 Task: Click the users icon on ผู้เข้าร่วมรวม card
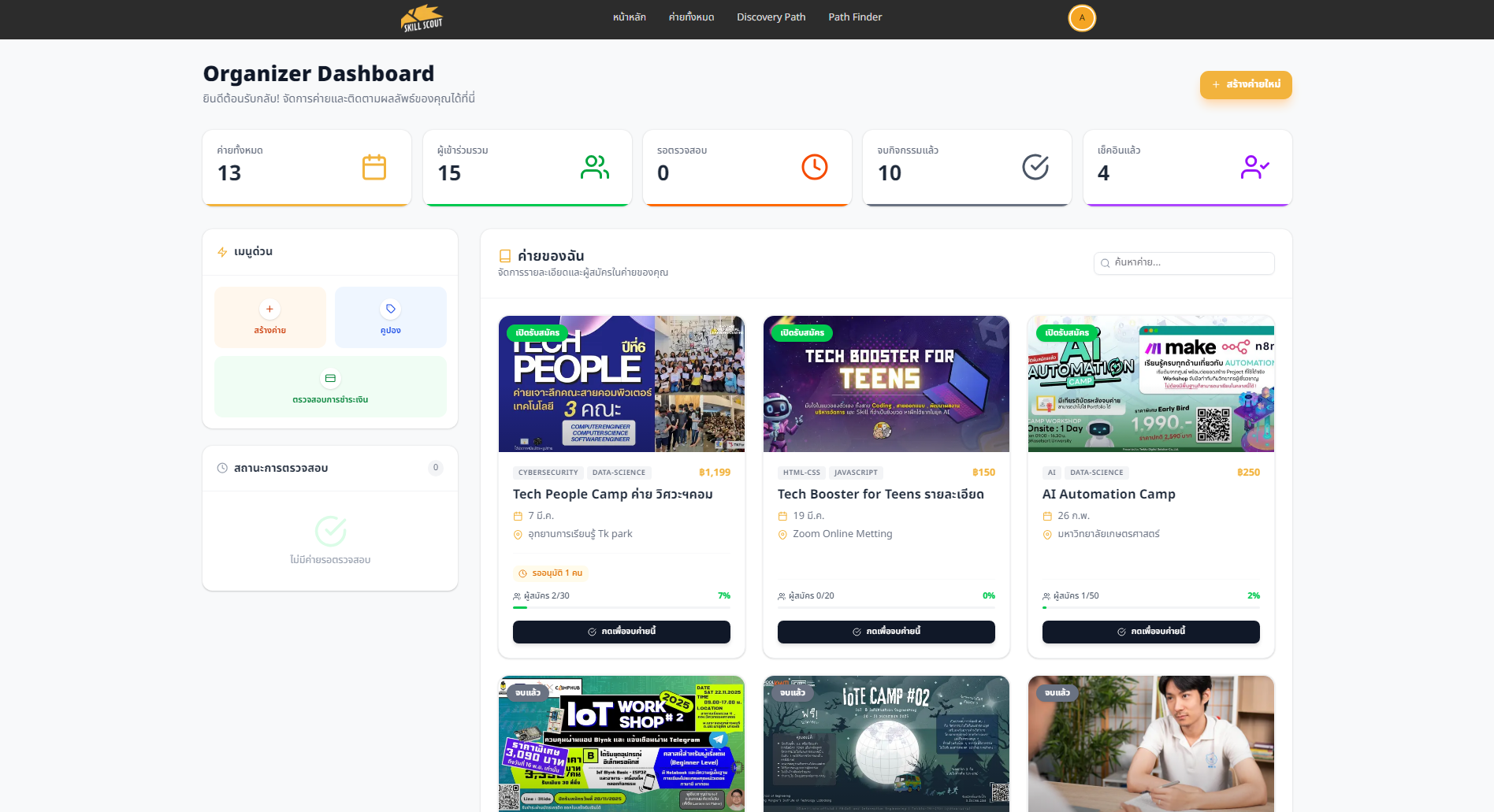coord(595,167)
